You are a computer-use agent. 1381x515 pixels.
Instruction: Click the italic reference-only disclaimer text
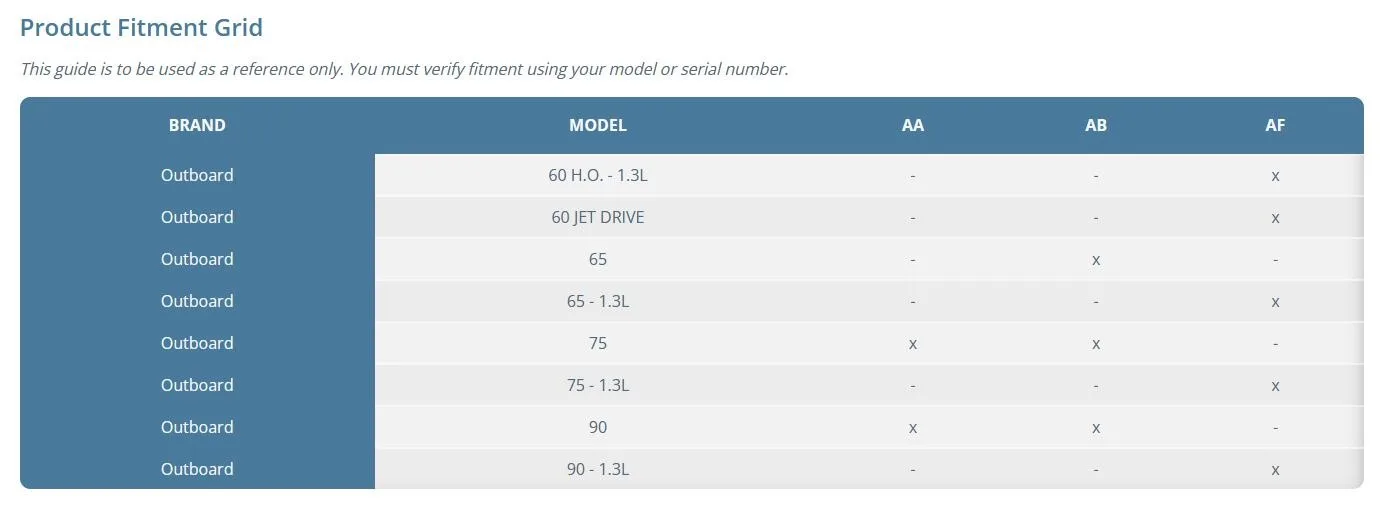[404, 70]
